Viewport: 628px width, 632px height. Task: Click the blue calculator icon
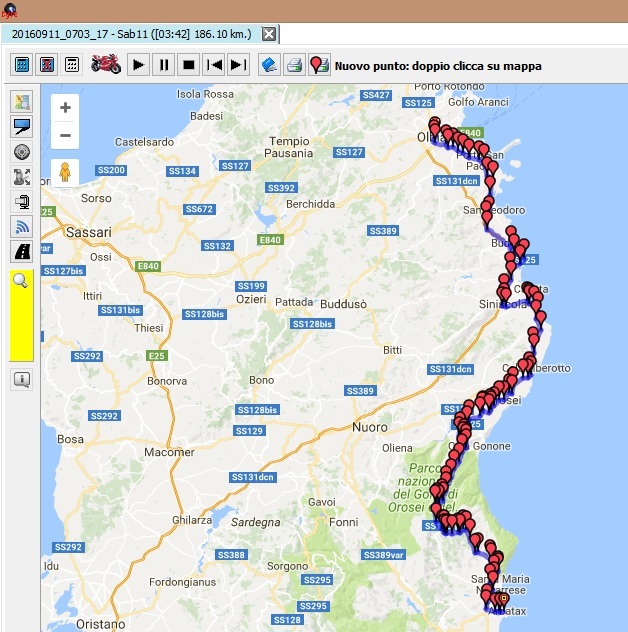click(x=22, y=65)
